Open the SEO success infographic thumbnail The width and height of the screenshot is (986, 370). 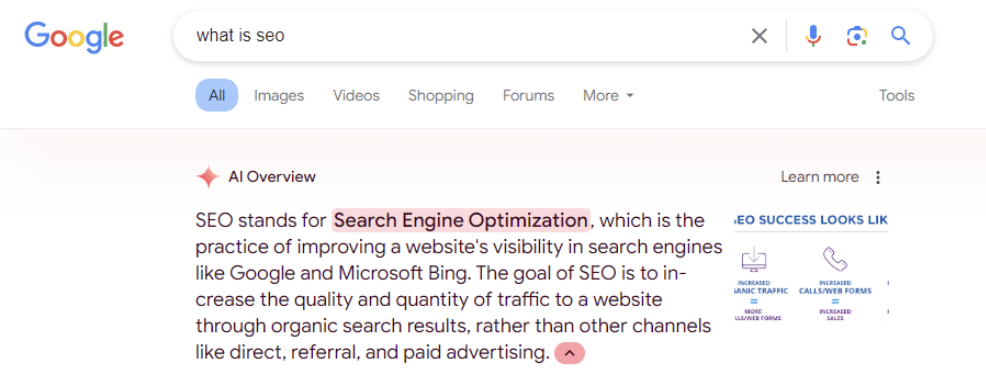click(811, 269)
